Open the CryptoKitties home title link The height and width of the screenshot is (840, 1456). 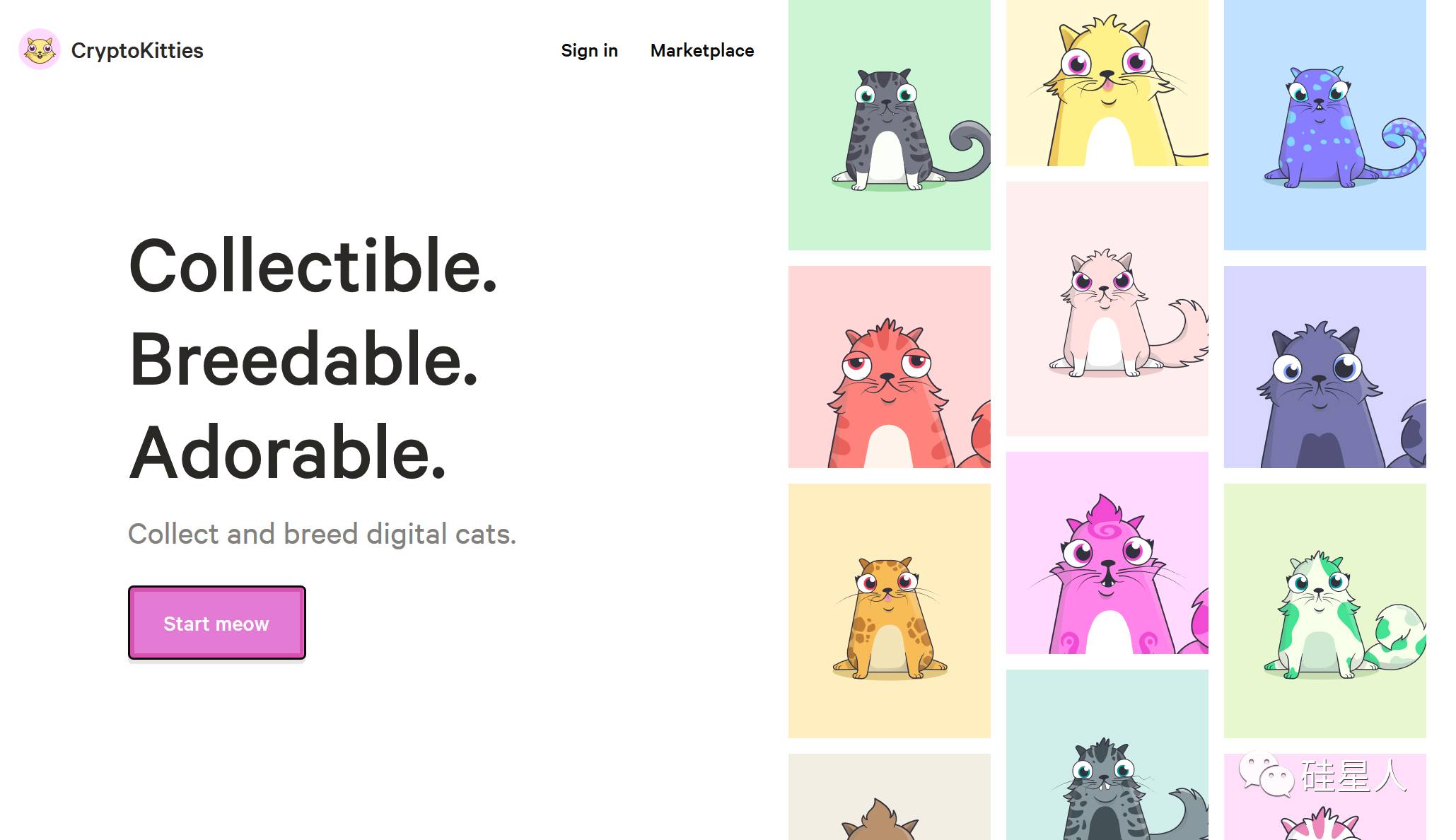[137, 51]
